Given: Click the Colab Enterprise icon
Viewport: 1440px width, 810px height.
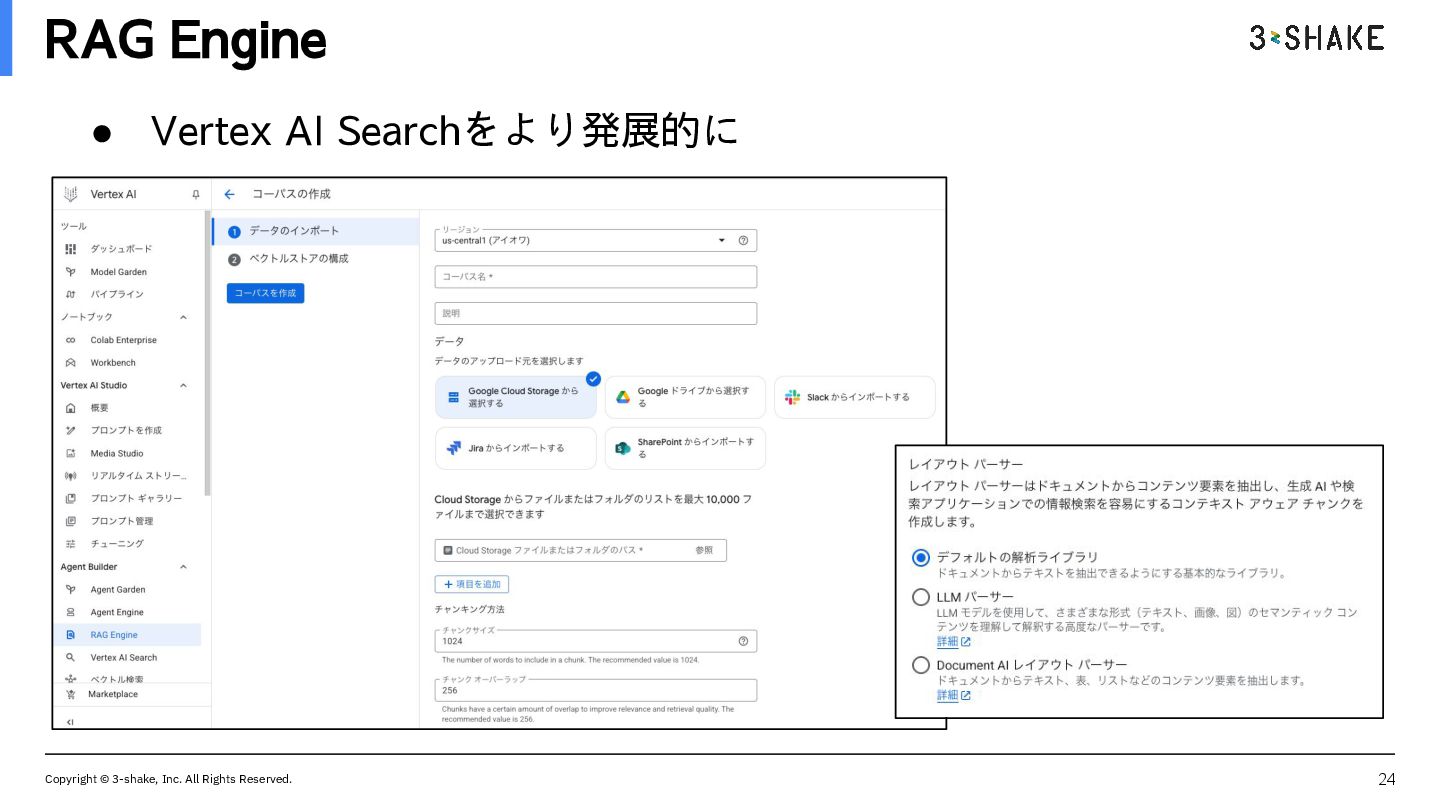Looking at the screenshot, I should [70, 340].
